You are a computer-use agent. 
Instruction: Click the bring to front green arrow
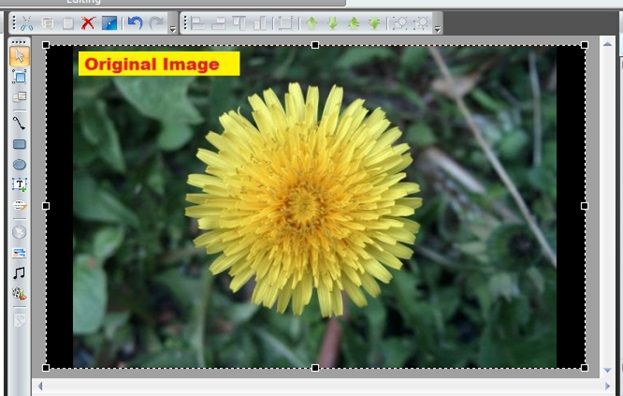(354, 23)
